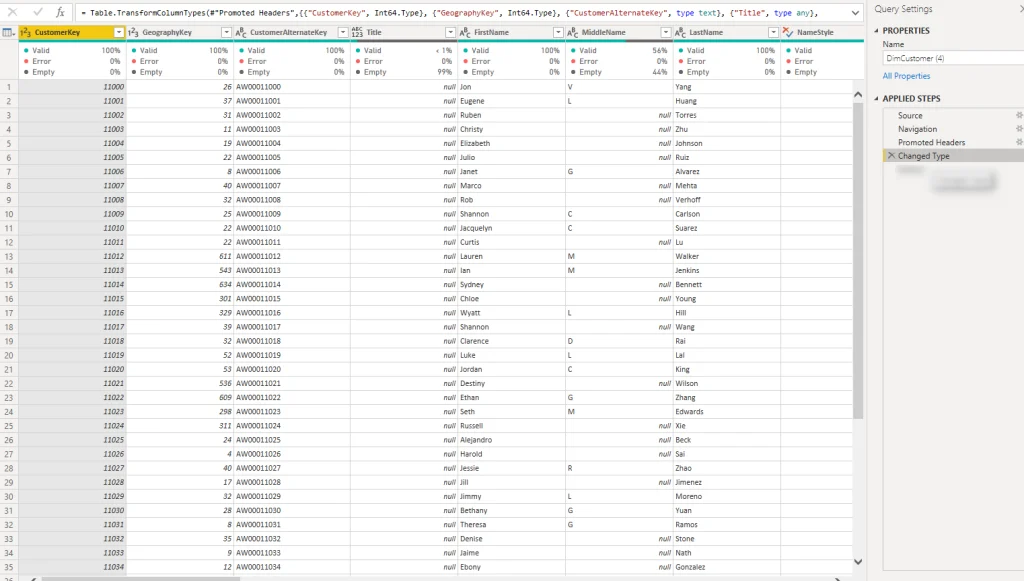Click LastName cell Jimenez
The height and width of the screenshot is (581, 1024).
click(727, 482)
